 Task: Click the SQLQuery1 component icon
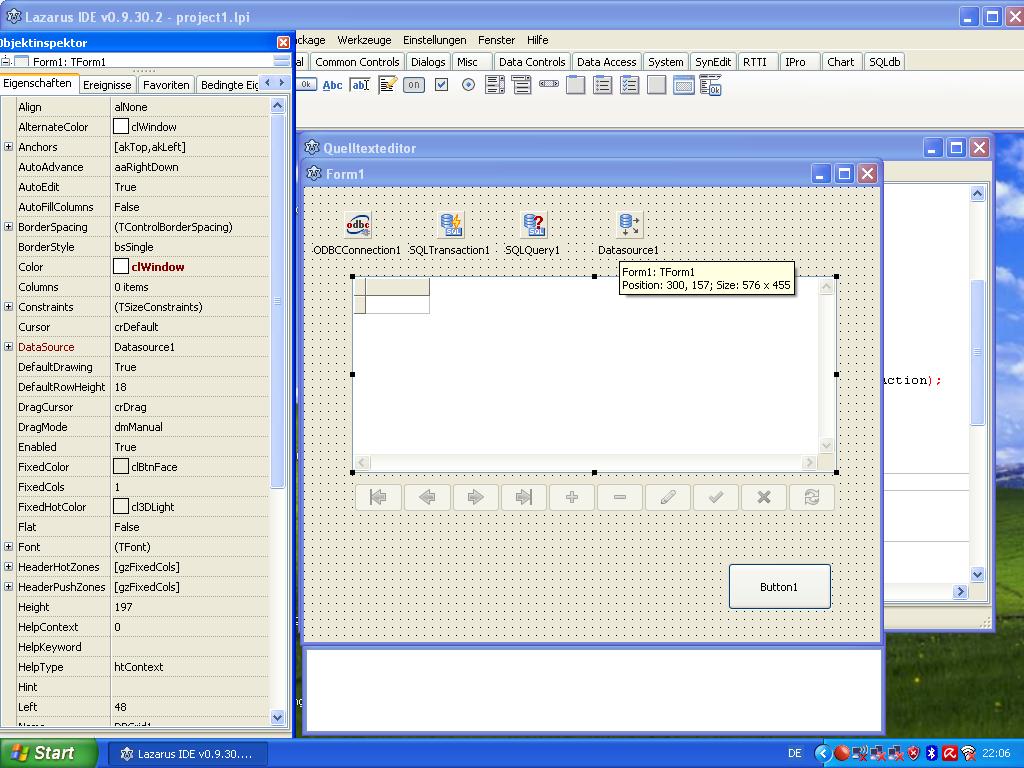534,225
